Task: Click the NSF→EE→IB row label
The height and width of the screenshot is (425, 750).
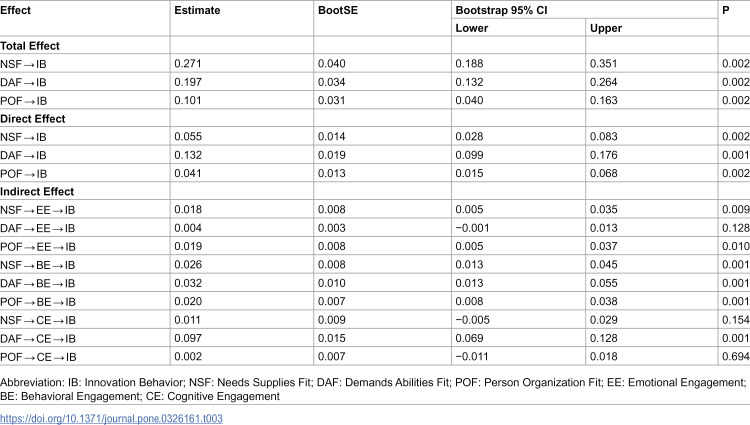Action: pos(38,210)
